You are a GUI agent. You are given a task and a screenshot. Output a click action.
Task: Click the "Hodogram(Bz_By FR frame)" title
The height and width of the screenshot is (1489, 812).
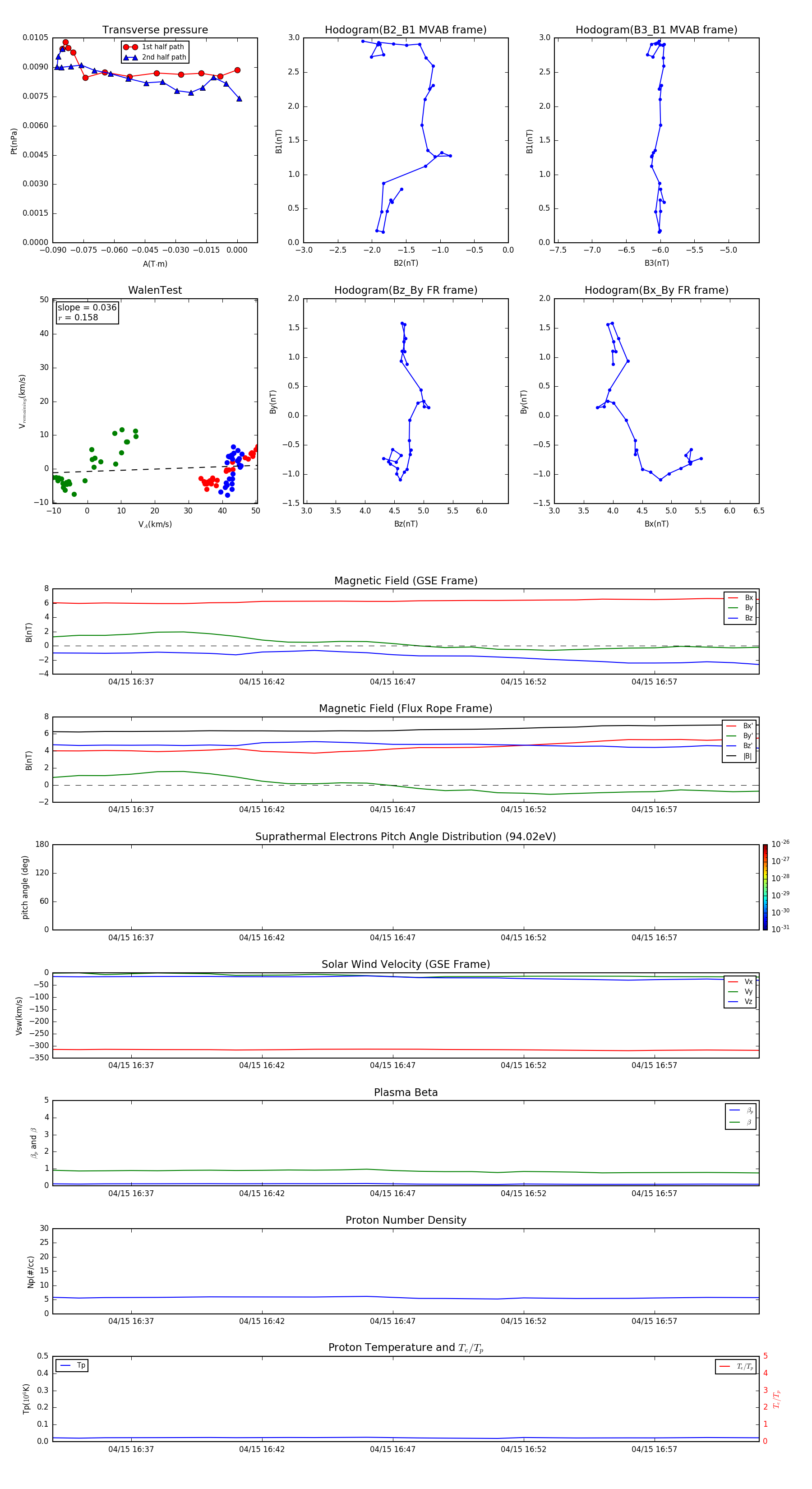point(406,290)
